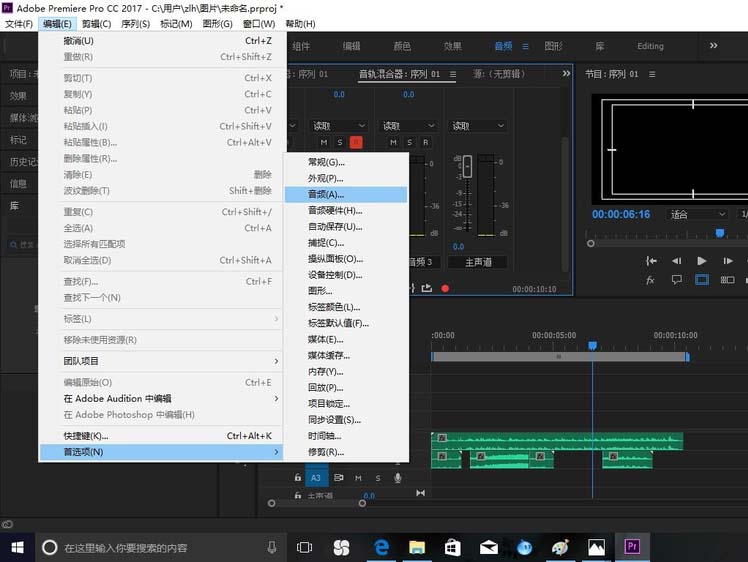Open Microsoft Edge from the taskbar
This screenshot has width=748, height=562.
coord(381,547)
